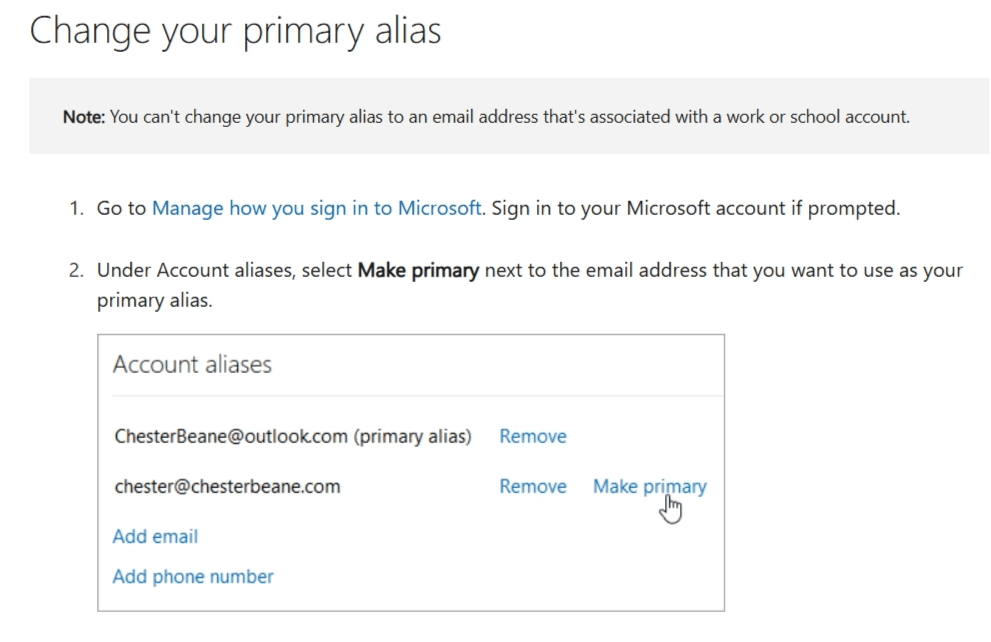The width and height of the screenshot is (991, 642).
Task: Click the "(primary alias)" label
Action: 413,436
